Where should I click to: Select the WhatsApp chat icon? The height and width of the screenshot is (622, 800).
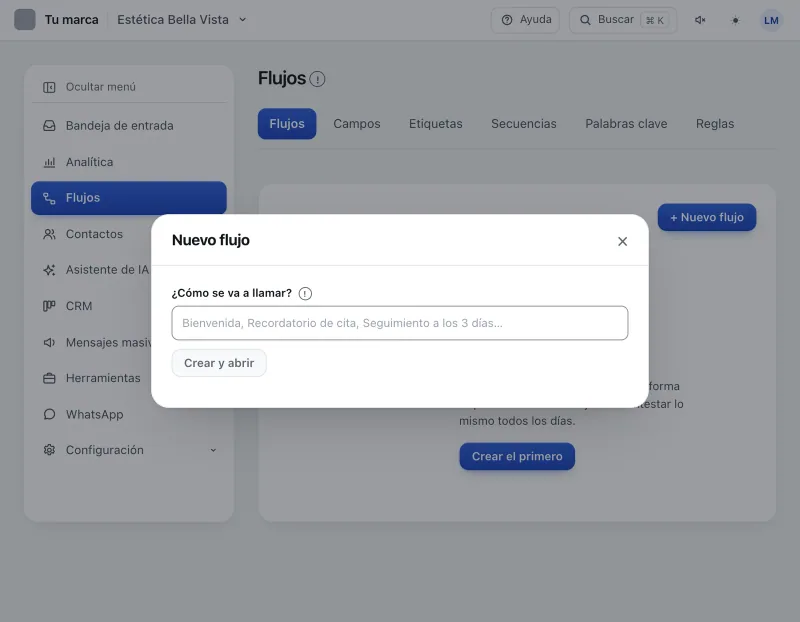point(49,414)
